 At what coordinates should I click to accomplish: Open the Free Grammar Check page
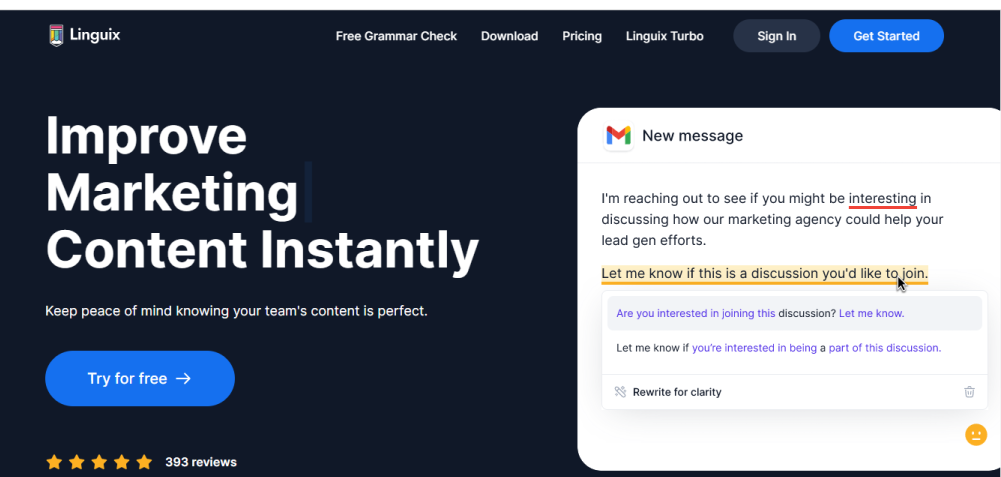pyautogui.click(x=396, y=36)
